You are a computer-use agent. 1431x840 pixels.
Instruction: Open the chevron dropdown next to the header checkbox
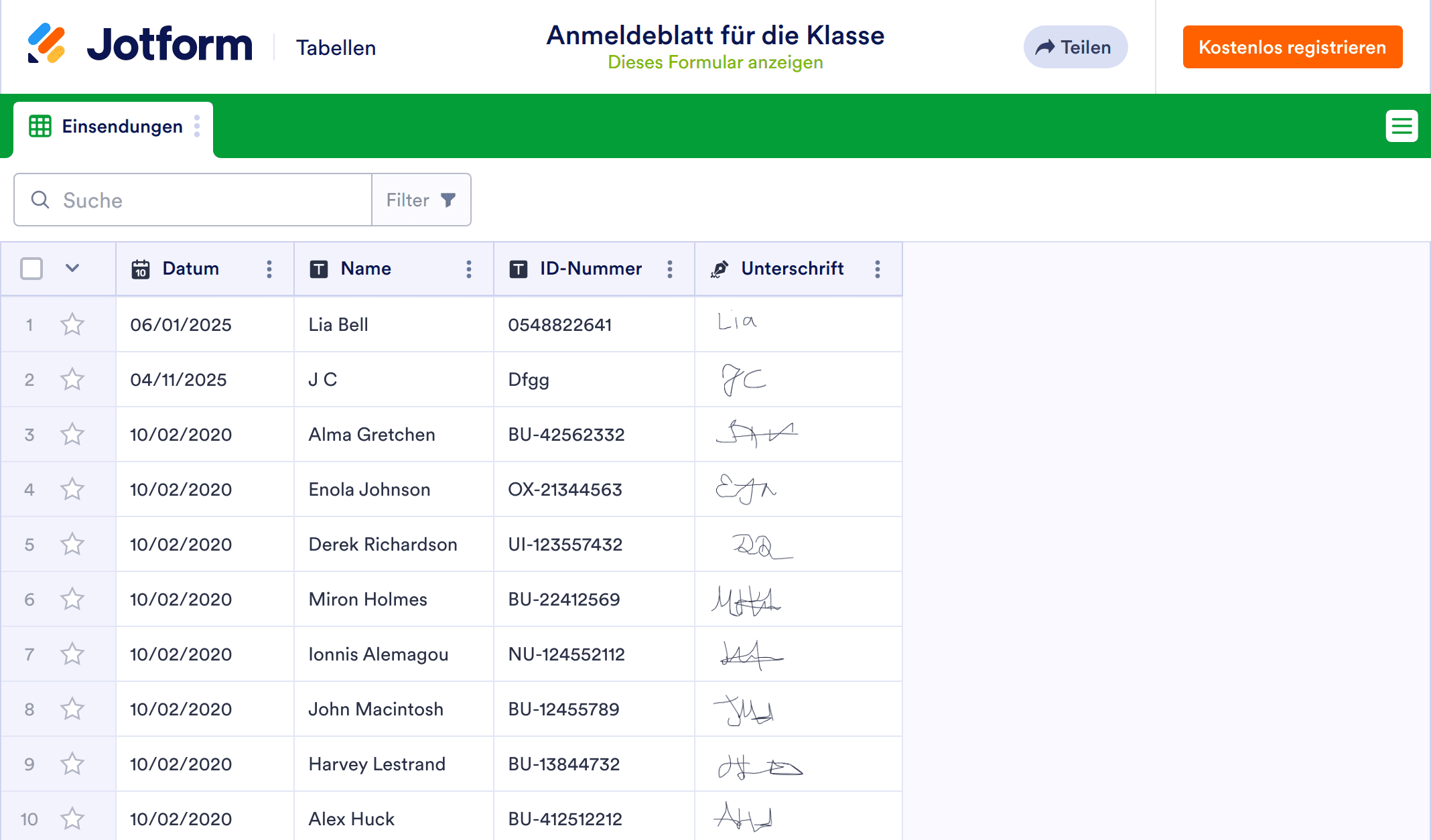[72, 268]
